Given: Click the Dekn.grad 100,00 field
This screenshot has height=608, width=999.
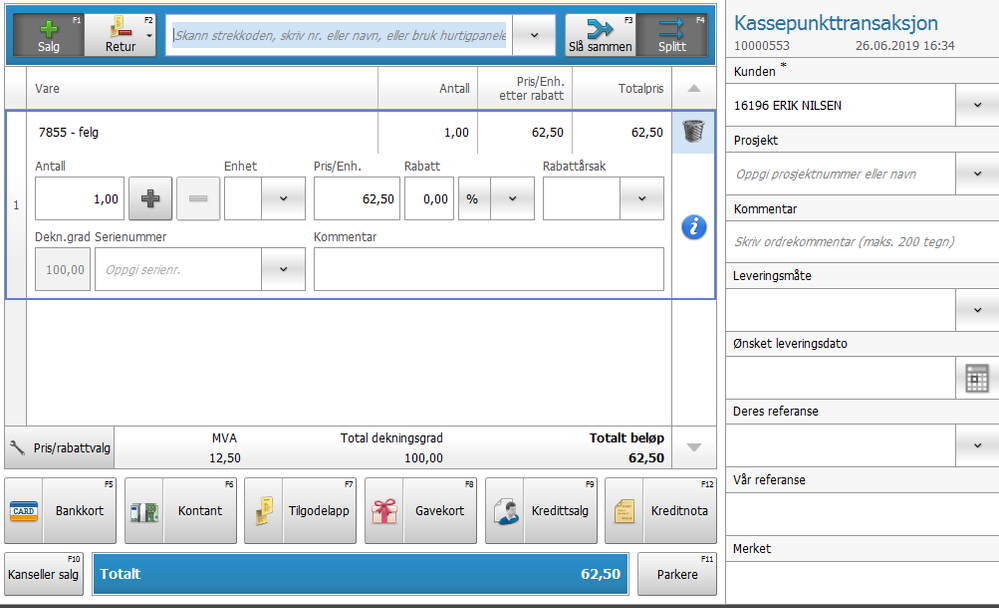Looking at the screenshot, I should 63,270.
